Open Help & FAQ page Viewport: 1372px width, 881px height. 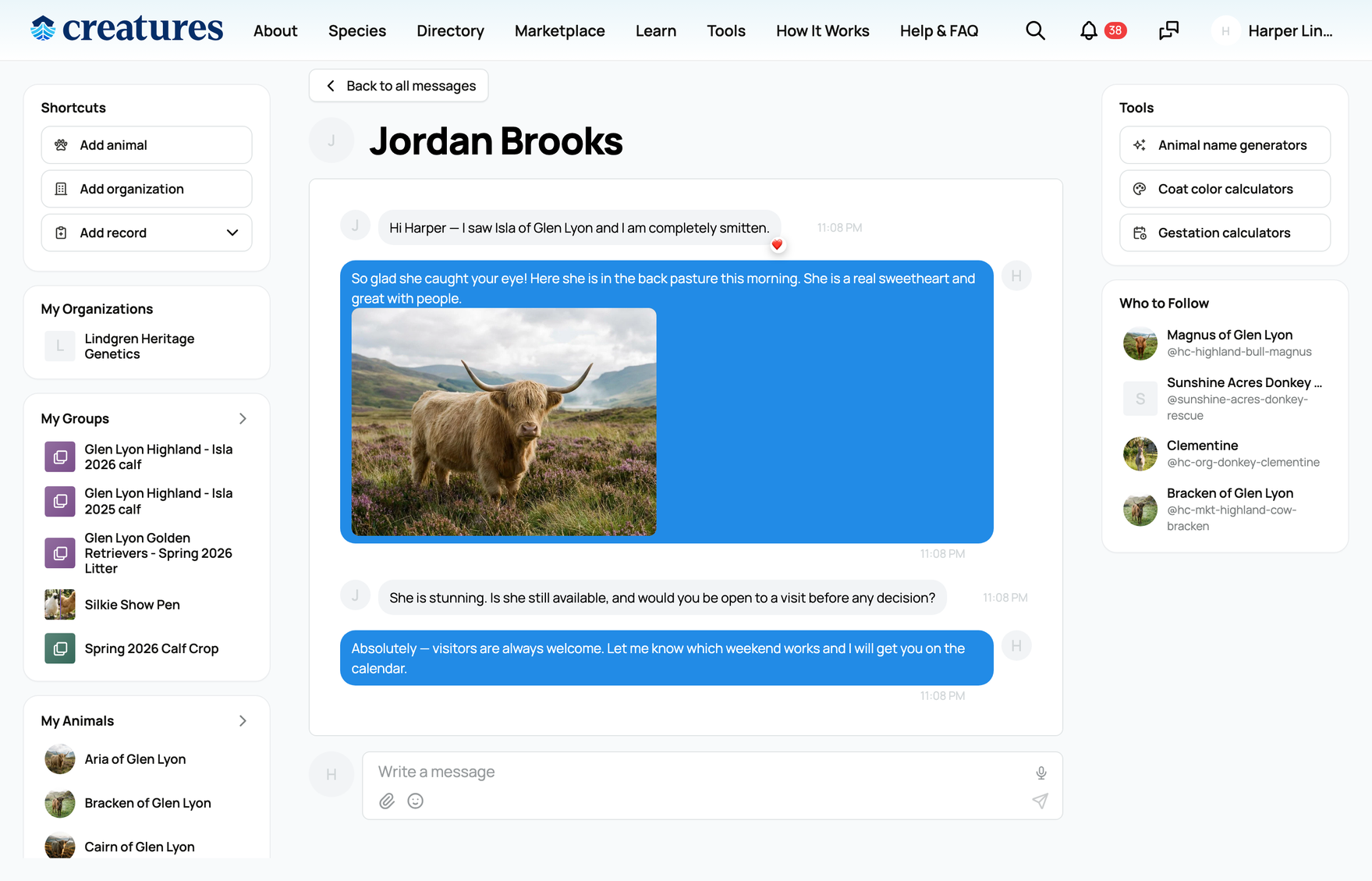pyautogui.click(x=939, y=30)
